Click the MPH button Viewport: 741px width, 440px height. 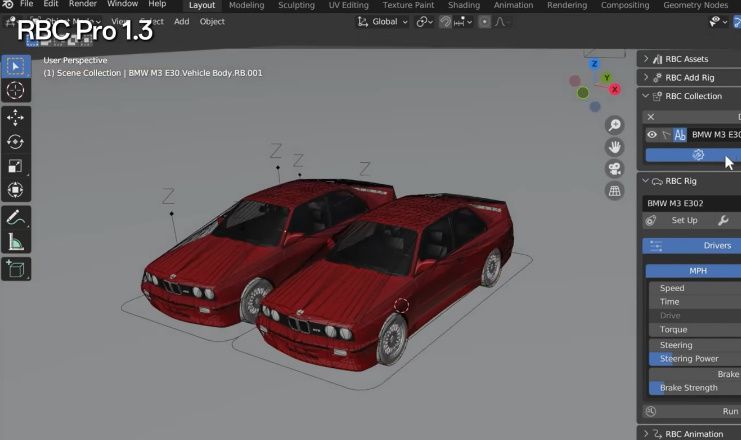point(696,271)
